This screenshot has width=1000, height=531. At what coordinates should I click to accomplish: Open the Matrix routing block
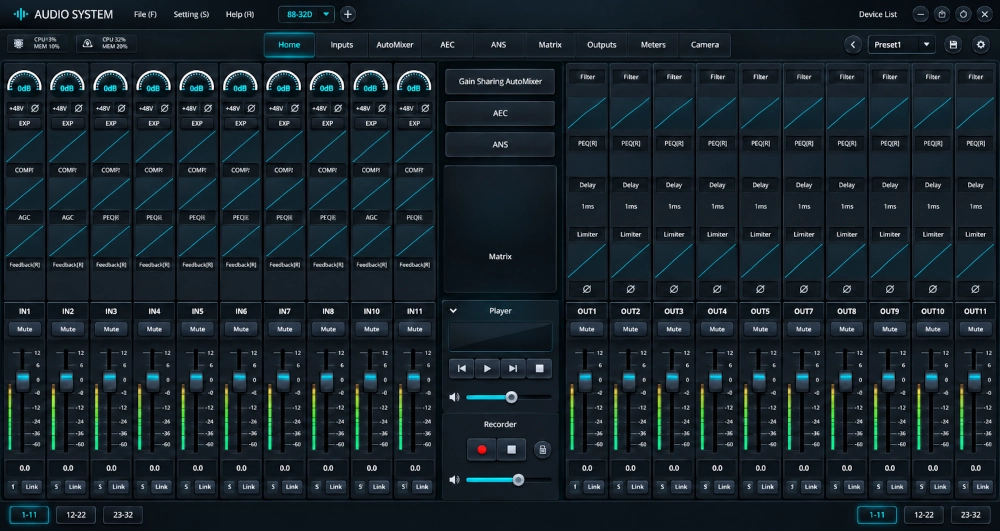(500, 229)
